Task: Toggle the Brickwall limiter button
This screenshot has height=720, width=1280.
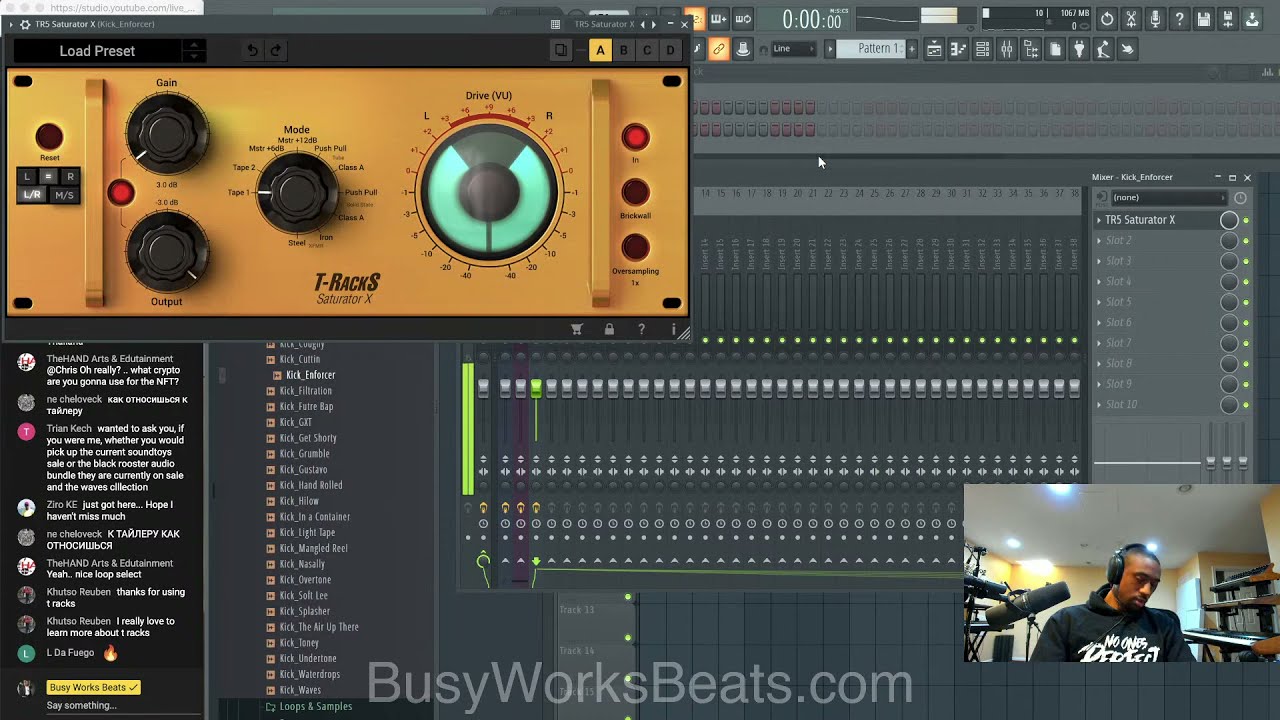Action: [x=635, y=192]
